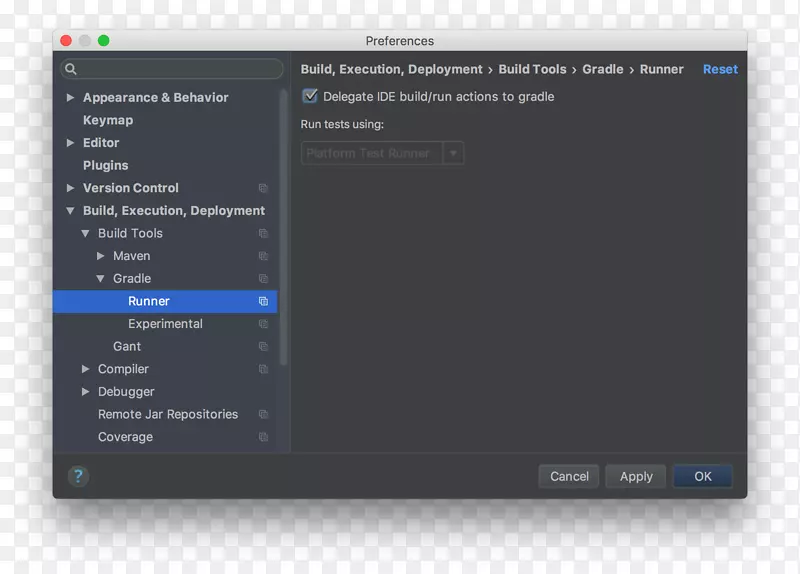Click the Cancel button
This screenshot has height=574, width=800.
pyautogui.click(x=569, y=477)
